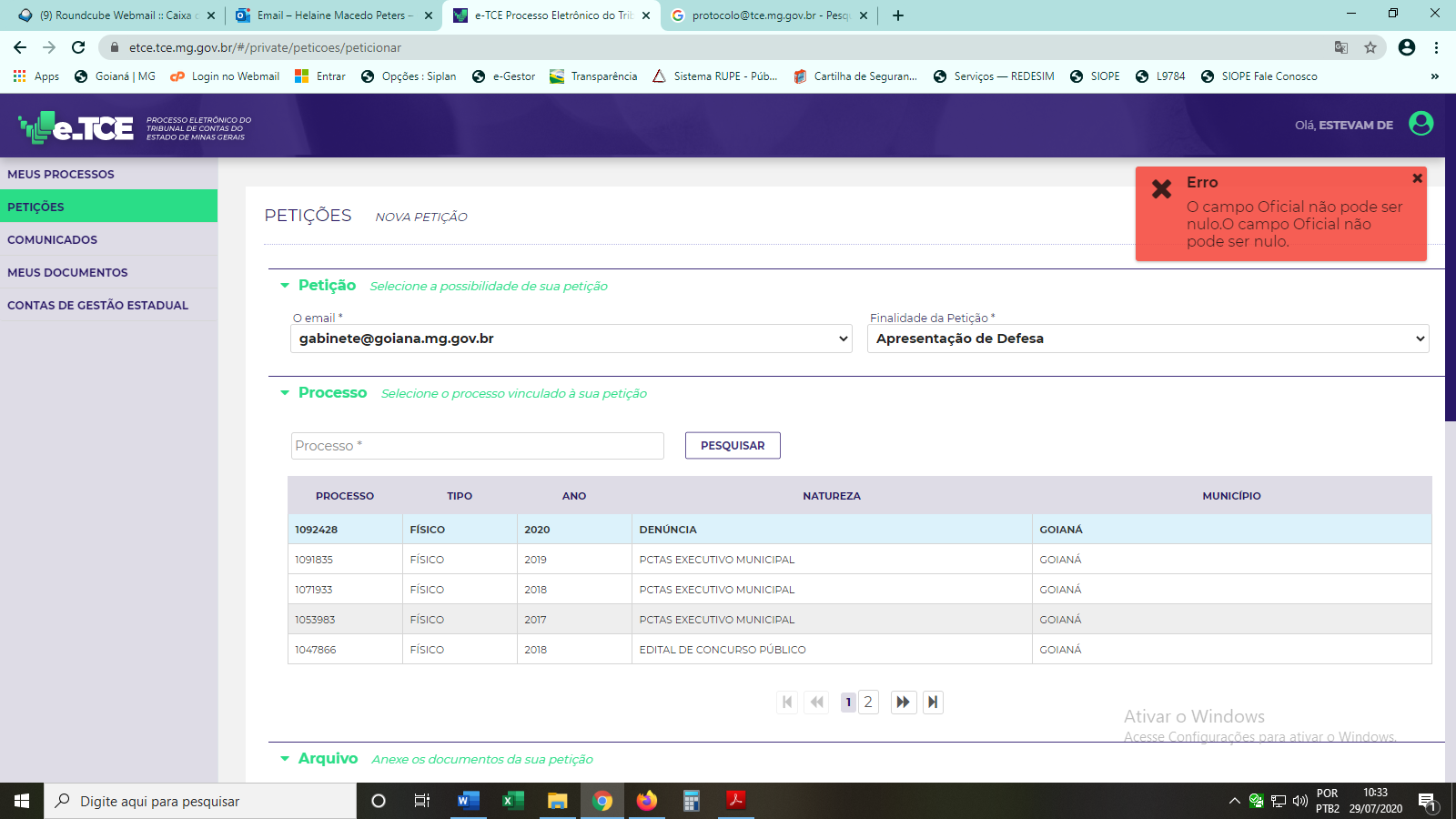Close the red Erro notification
Image resolution: width=1456 pixels, height=819 pixels.
pyautogui.click(x=1417, y=178)
